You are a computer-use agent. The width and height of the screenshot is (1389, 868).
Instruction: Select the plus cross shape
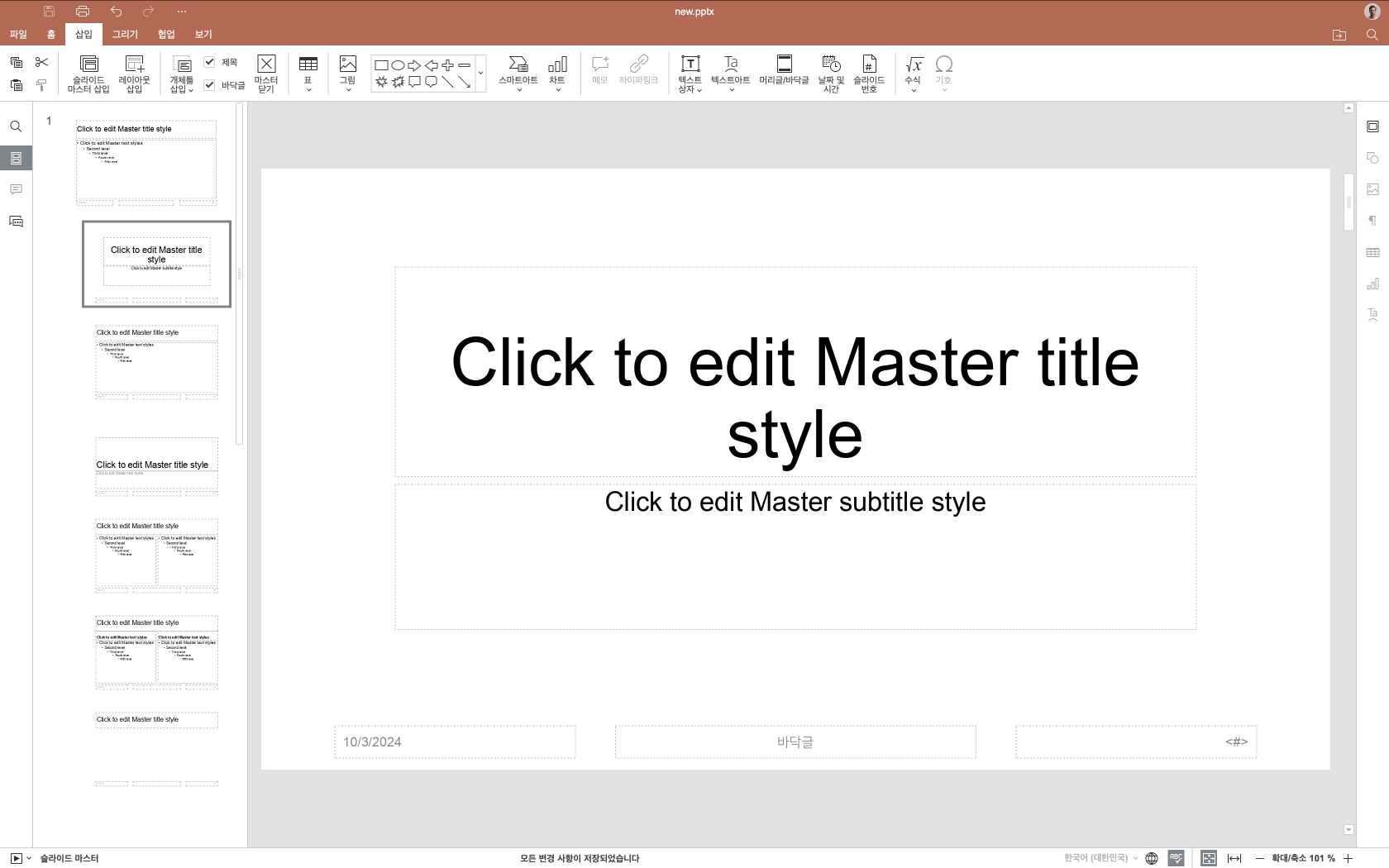tap(447, 65)
